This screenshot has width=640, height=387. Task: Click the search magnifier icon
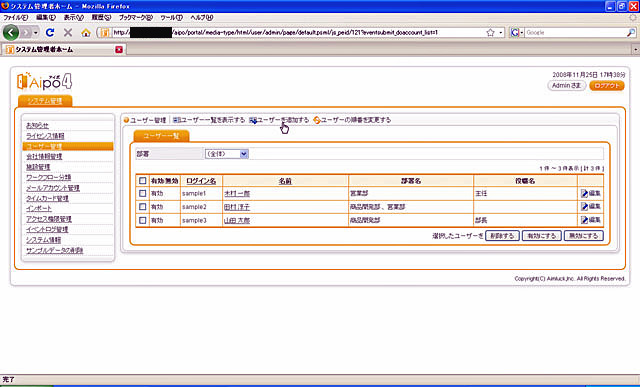click(x=631, y=33)
